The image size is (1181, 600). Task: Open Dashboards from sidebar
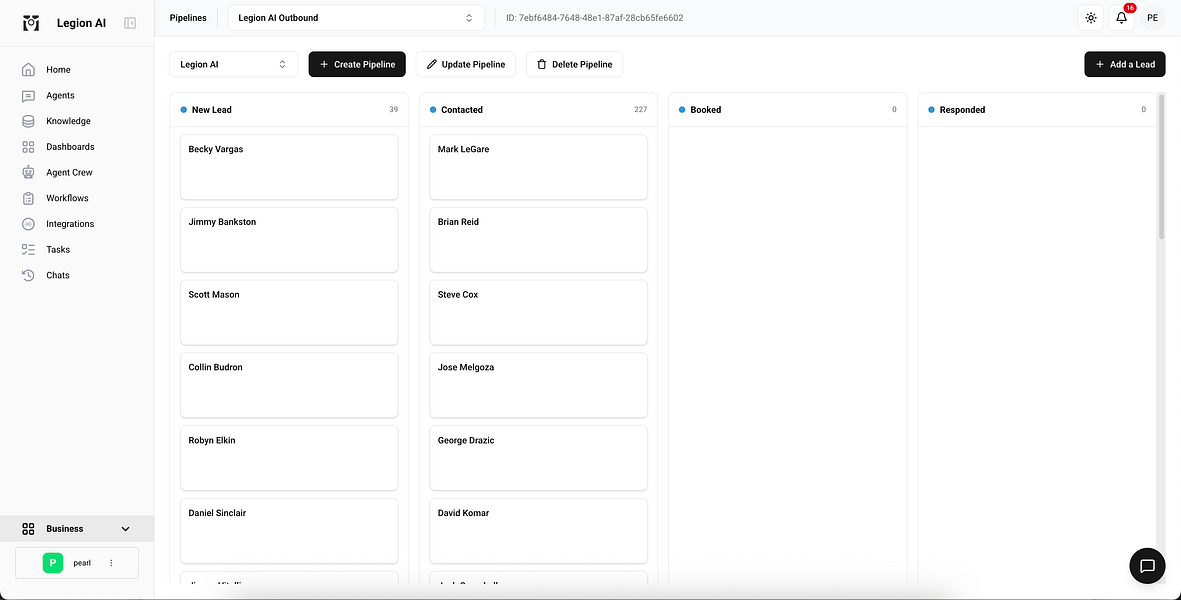coord(70,147)
